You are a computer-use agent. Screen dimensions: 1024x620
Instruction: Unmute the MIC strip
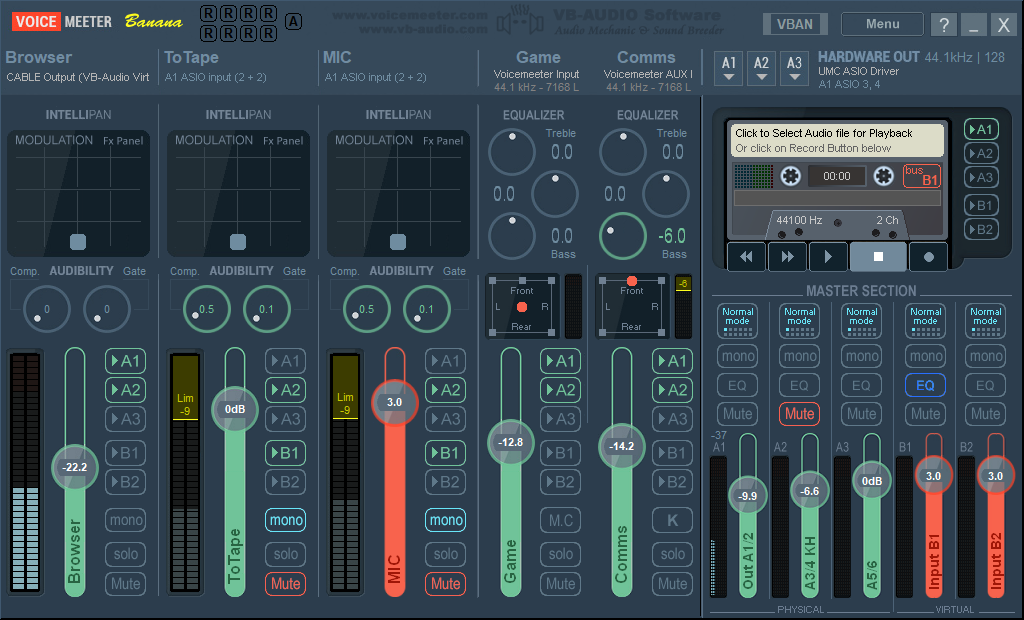click(445, 583)
